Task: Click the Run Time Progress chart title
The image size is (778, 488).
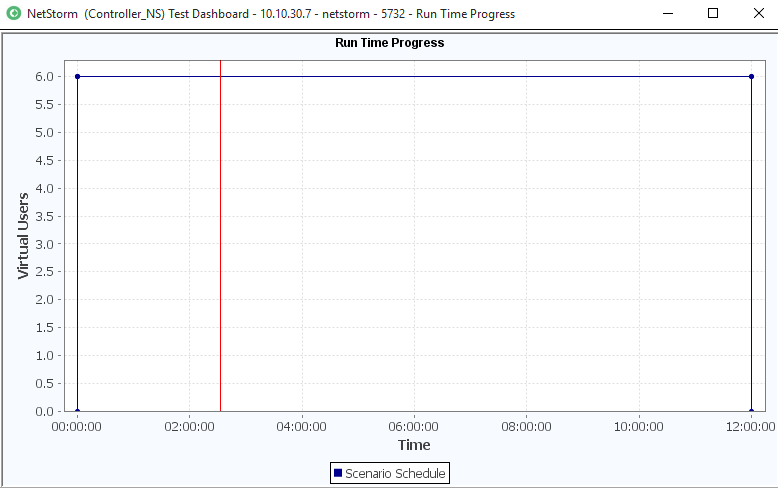Action: (389, 43)
